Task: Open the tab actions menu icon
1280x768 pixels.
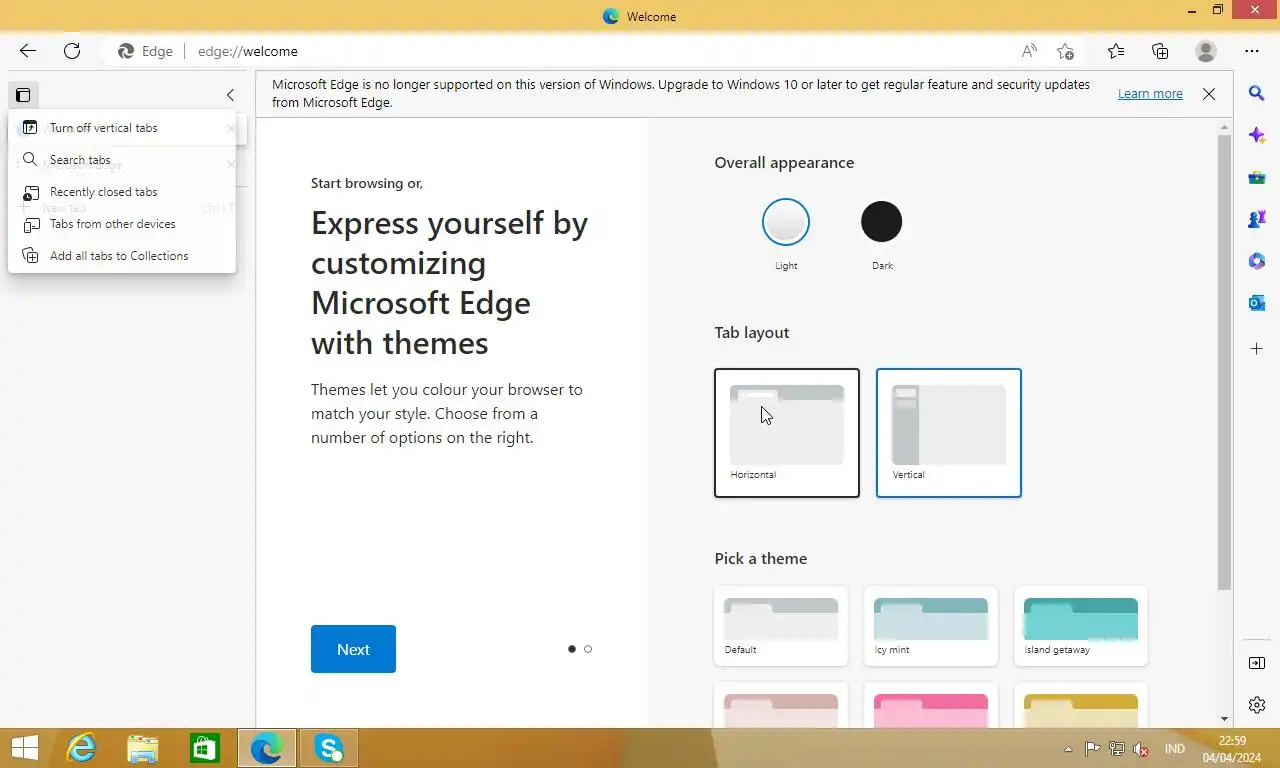Action: pos(23,95)
